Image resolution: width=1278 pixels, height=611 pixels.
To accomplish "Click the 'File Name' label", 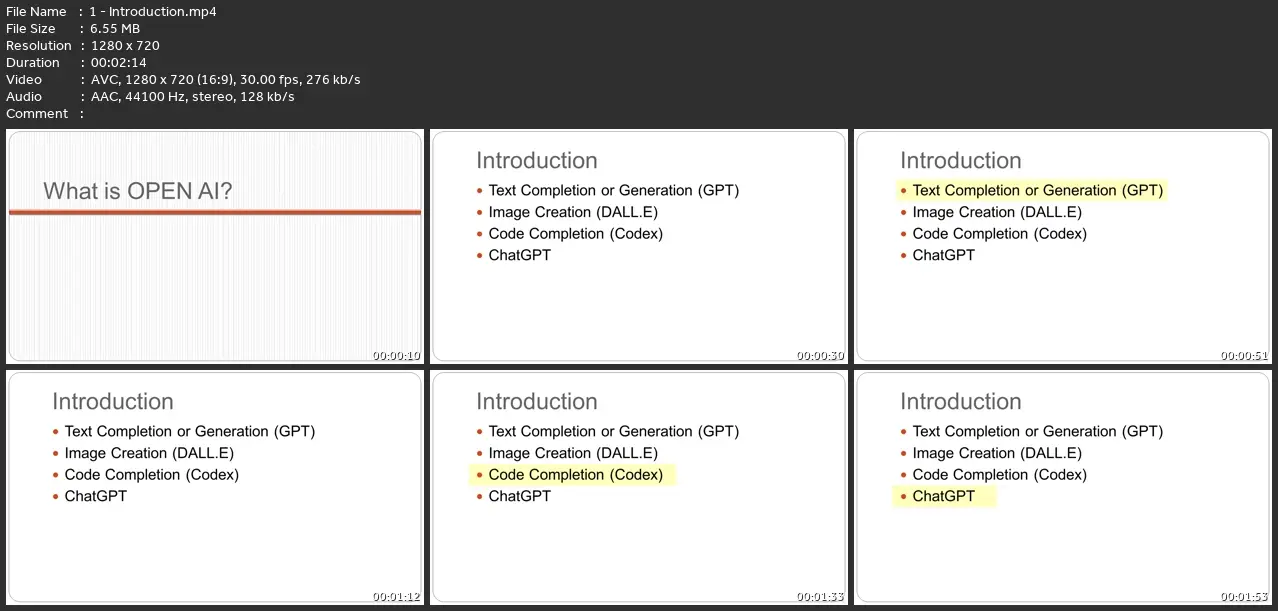I will click(x=36, y=12).
